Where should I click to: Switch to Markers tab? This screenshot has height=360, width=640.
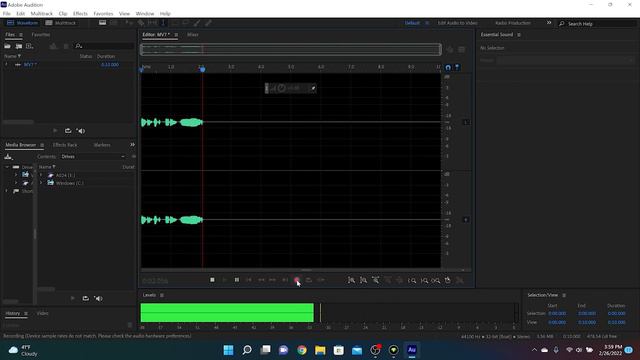[x=102, y=145]
